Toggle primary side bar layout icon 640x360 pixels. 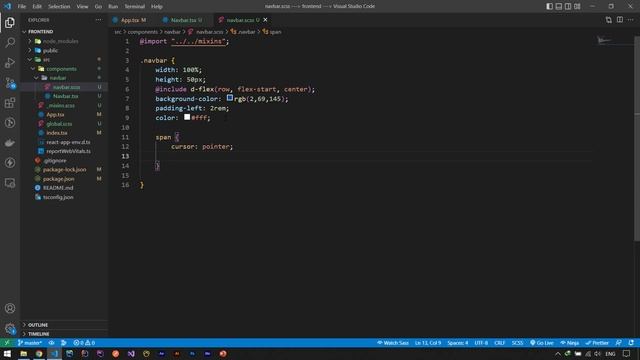click(x=549, y=6)
